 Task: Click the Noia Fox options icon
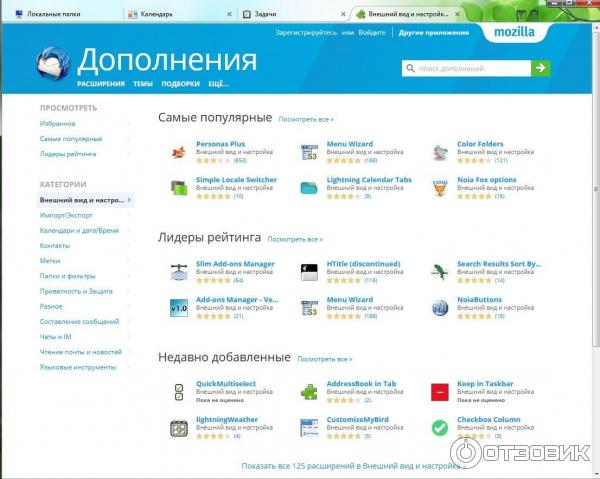coord(440,188)
